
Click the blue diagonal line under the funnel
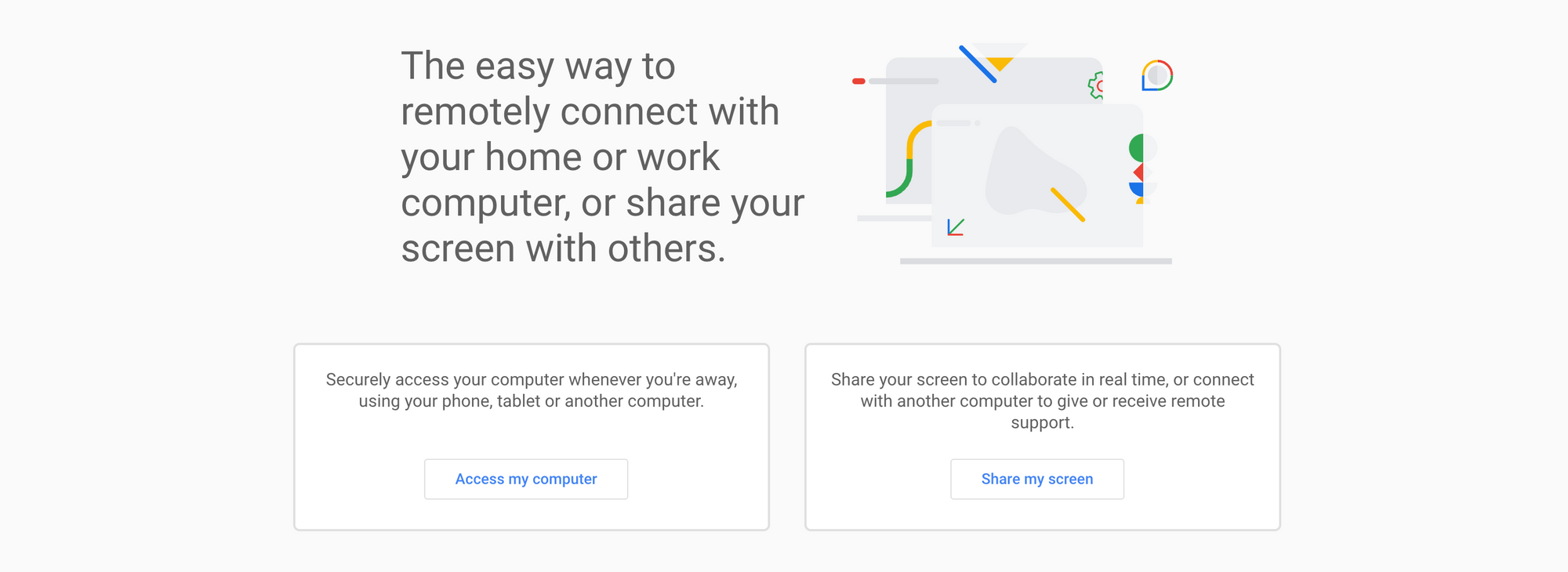[x=977, y=63]
